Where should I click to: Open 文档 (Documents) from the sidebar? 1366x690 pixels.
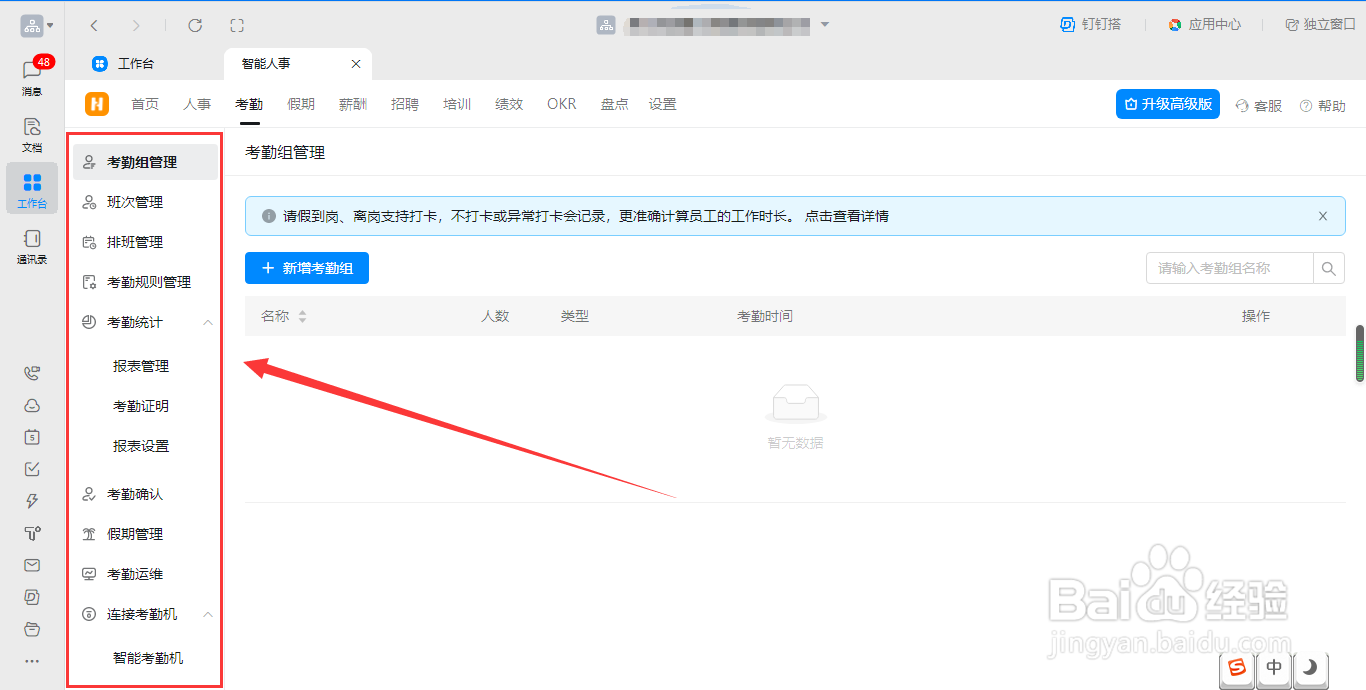click(x=31, y=132)
